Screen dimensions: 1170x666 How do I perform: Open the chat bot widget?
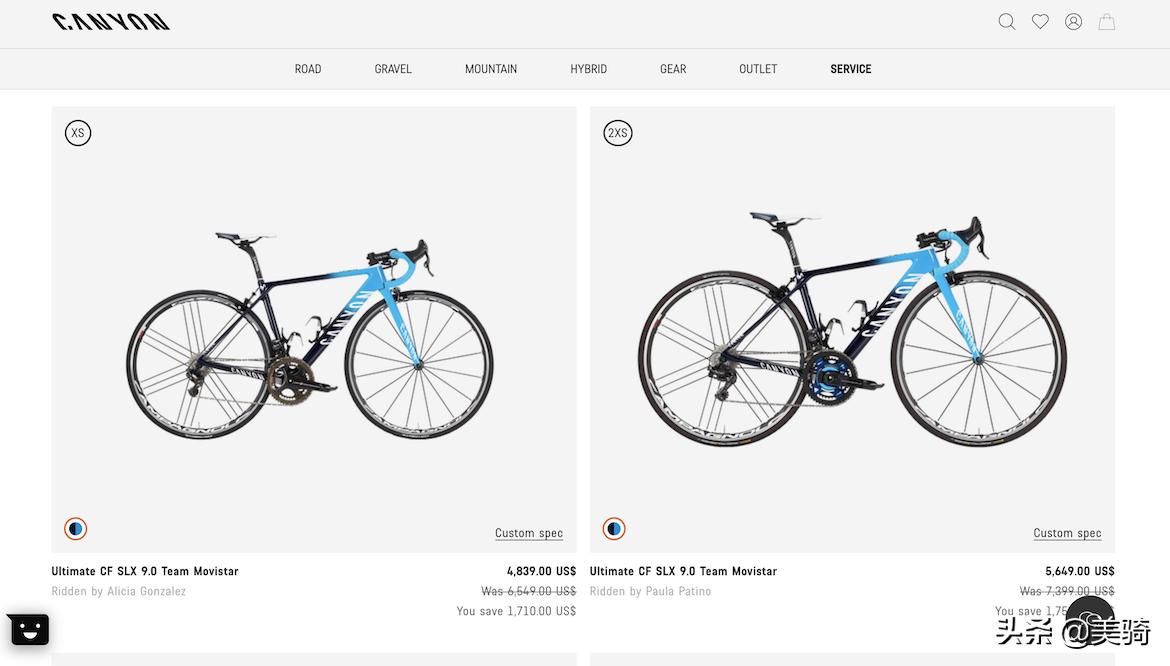point(28,629)
